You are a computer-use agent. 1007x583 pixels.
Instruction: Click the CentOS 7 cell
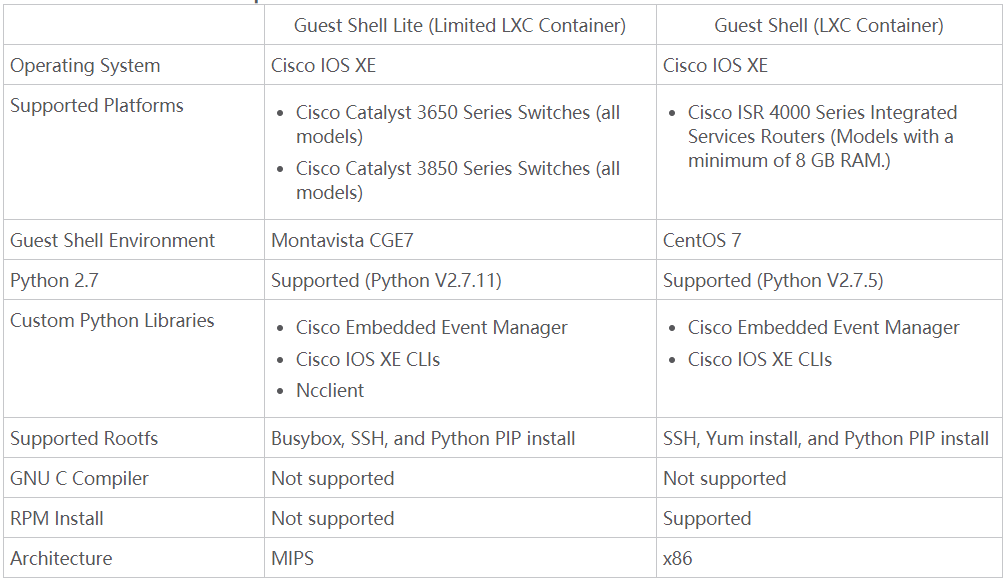(702, 240)
